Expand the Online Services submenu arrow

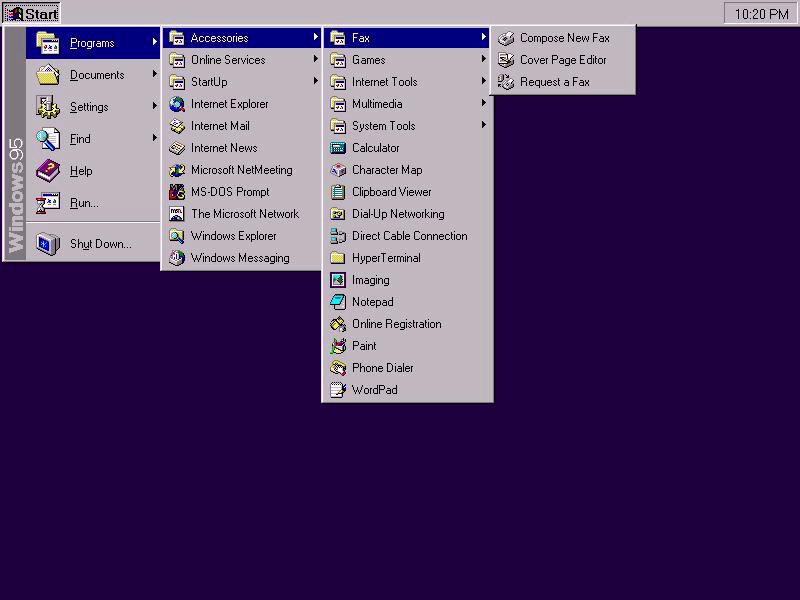[x=316, y=60]
